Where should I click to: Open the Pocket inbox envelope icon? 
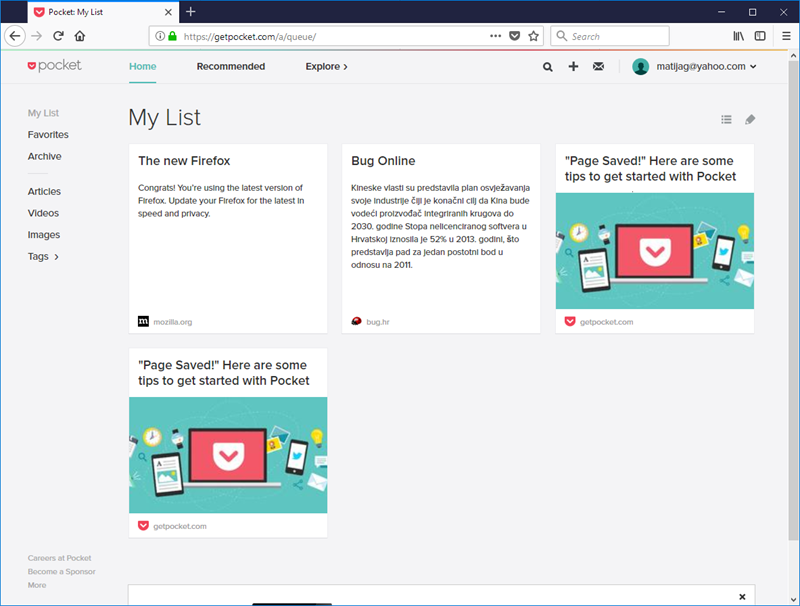[598, 67]
